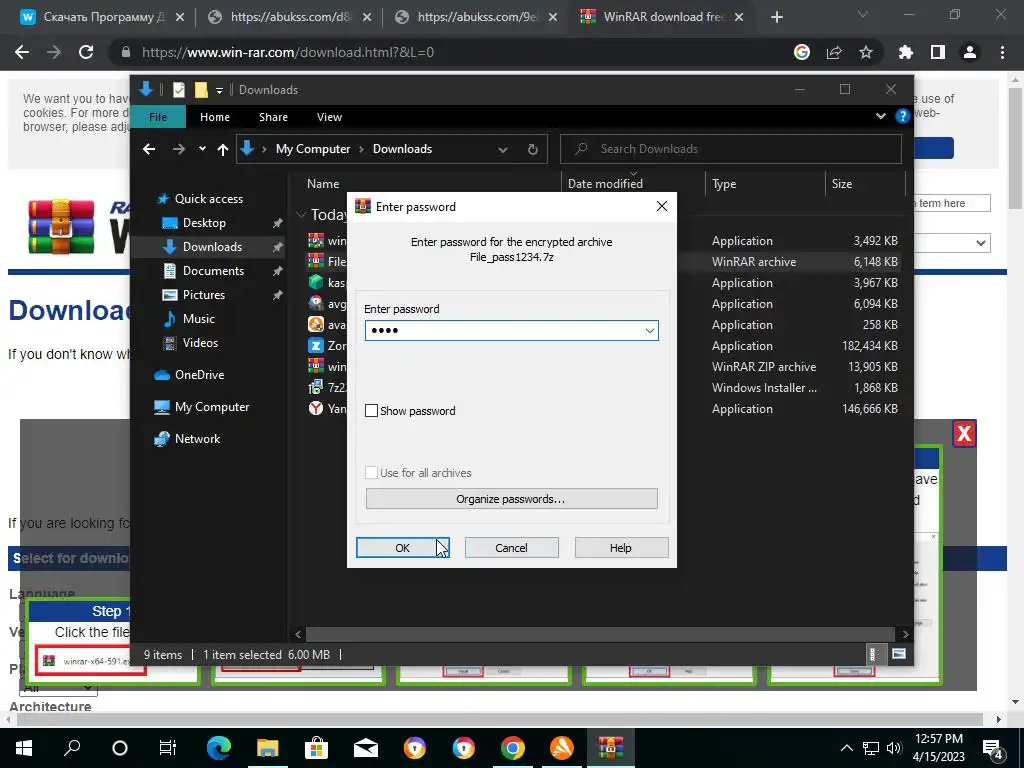Select Quick access in the navigation pane

208,199
